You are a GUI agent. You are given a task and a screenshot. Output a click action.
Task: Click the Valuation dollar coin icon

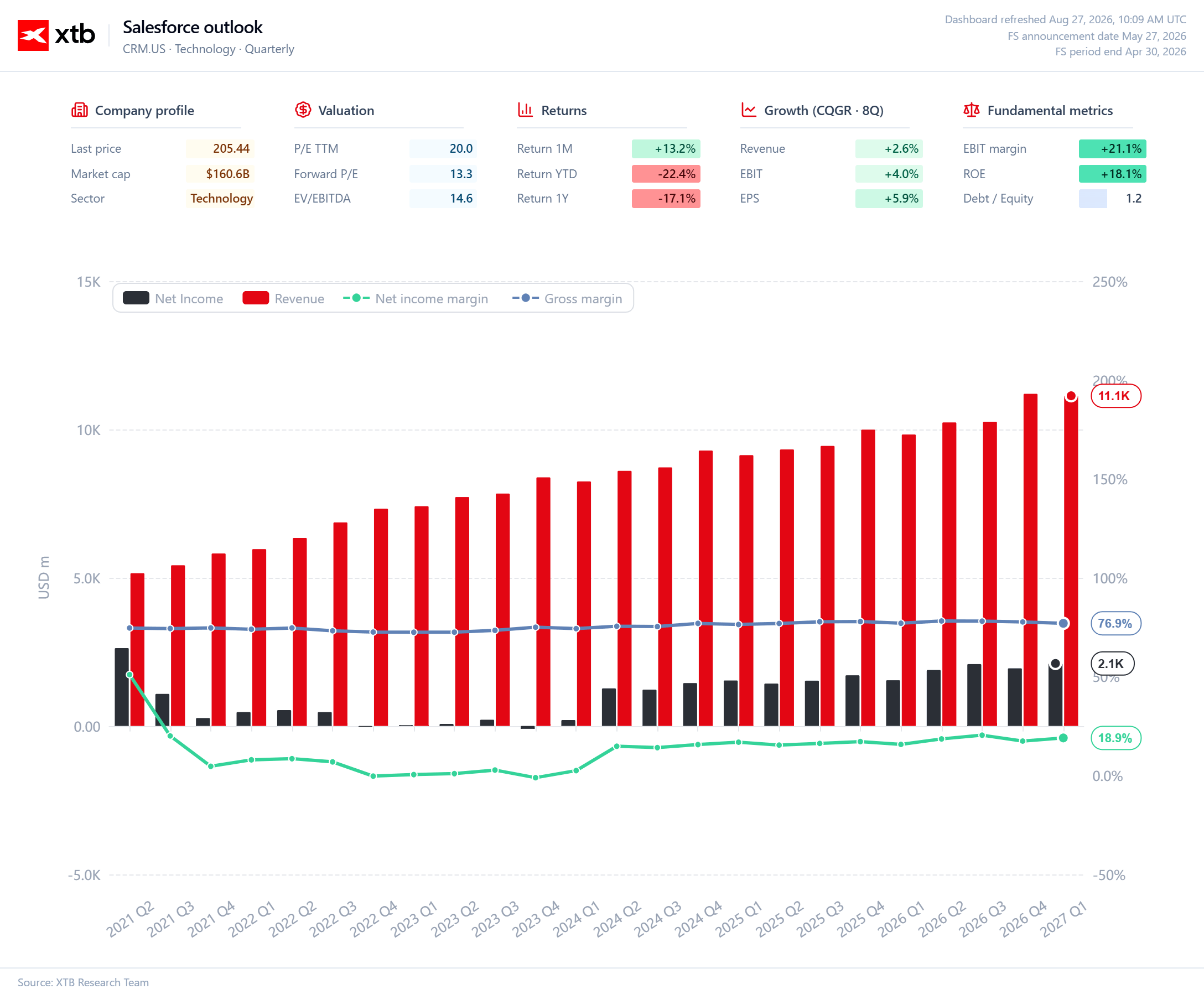[x=303, y=110]
